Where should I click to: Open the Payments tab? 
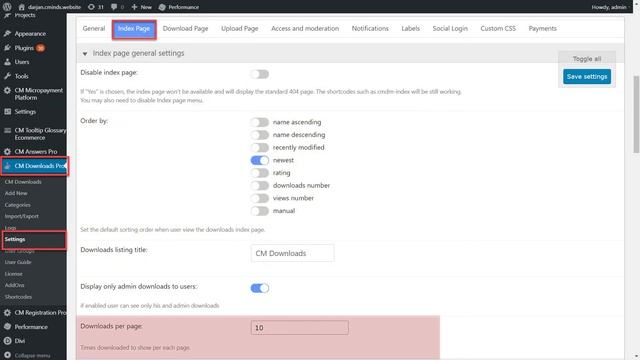click(x=542, y=29)
